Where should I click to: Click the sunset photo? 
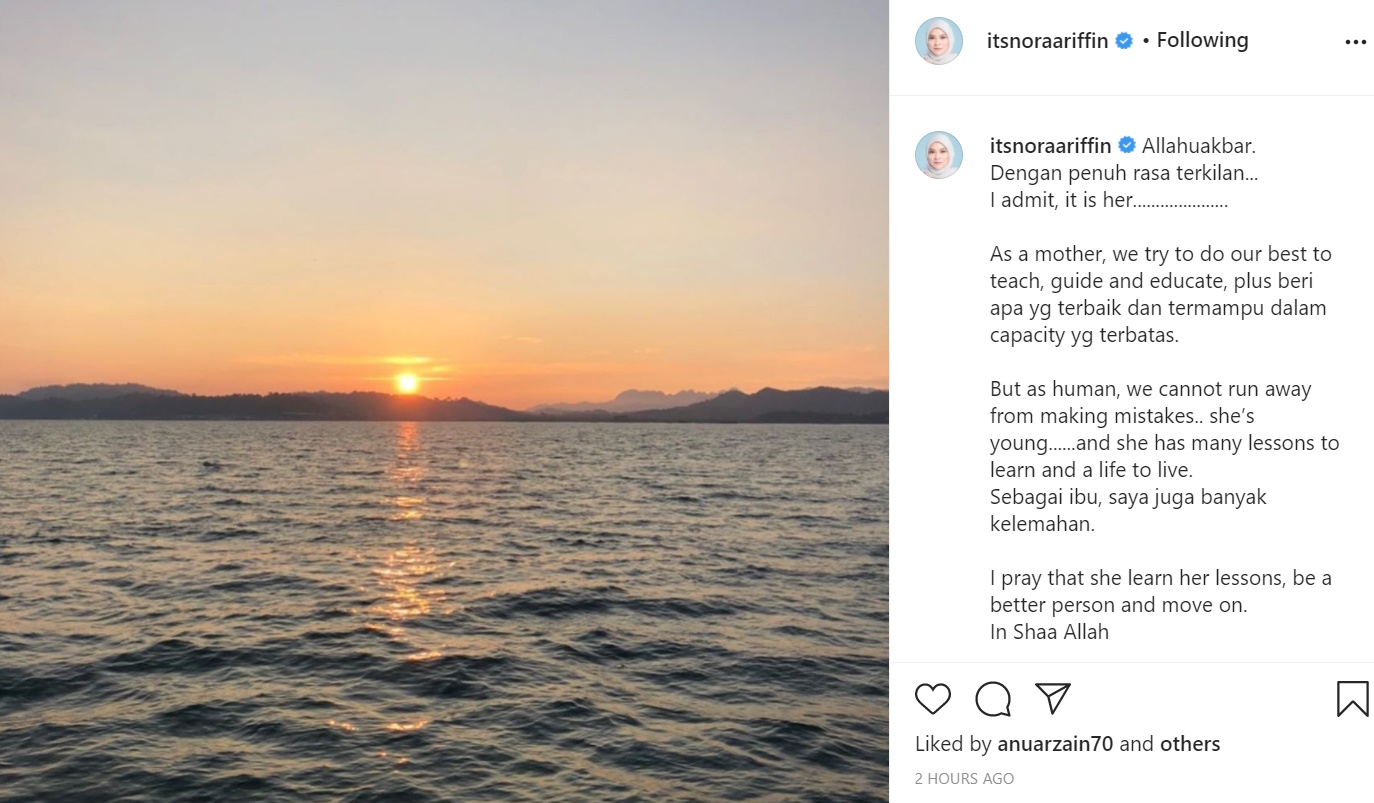tap(444, 401)
